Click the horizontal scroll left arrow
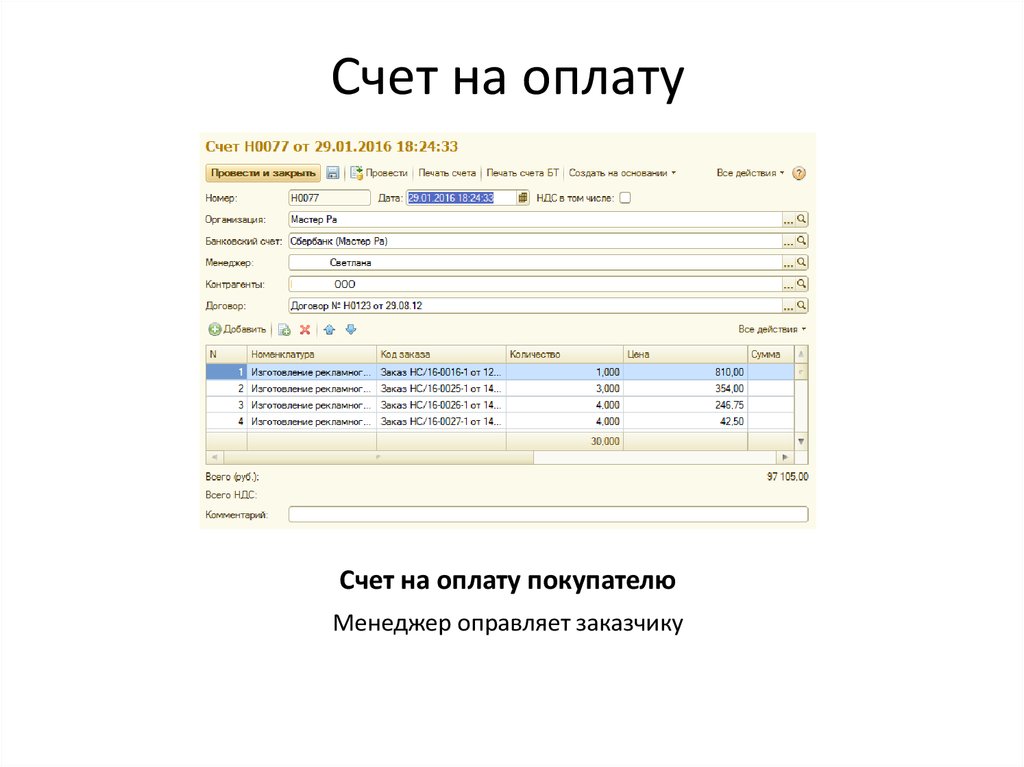The image size is (1024, 767). 214,457
